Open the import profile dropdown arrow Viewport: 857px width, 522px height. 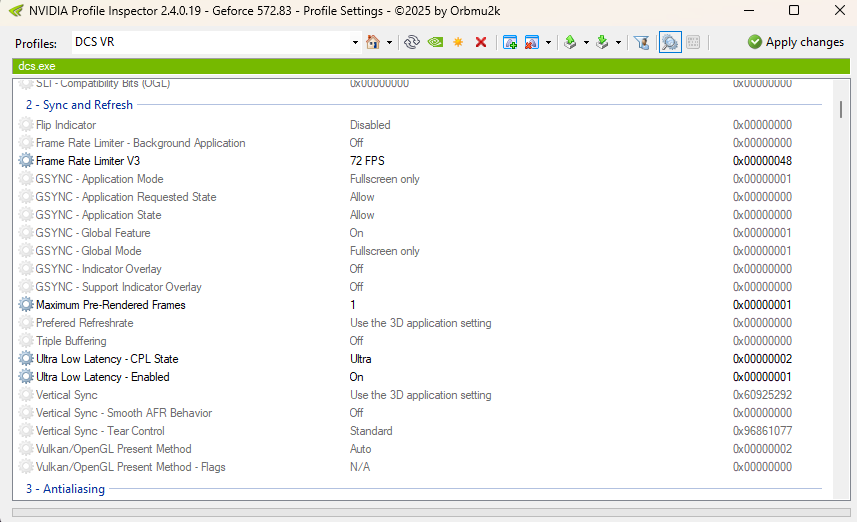(618, 42)
